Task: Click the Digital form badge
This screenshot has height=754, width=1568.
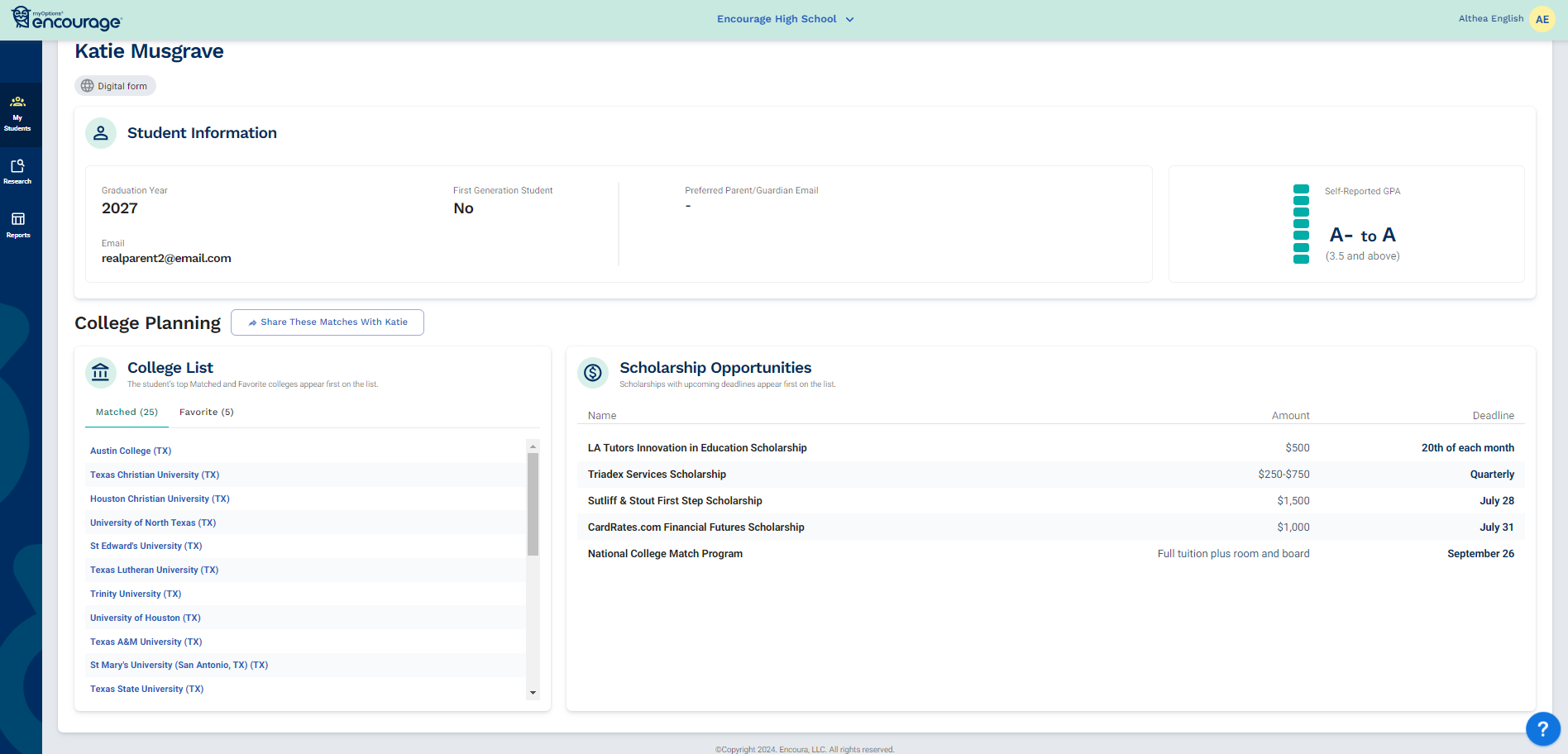Action: coord(115,86)
